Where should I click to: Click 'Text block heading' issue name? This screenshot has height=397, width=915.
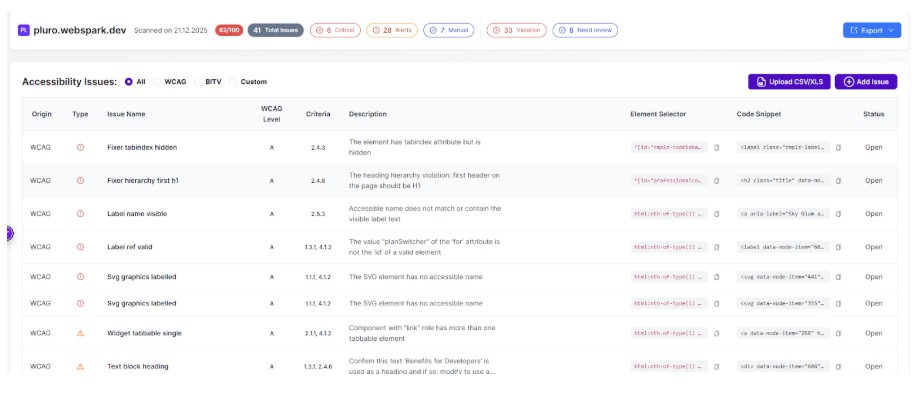(x=138, y=367)
